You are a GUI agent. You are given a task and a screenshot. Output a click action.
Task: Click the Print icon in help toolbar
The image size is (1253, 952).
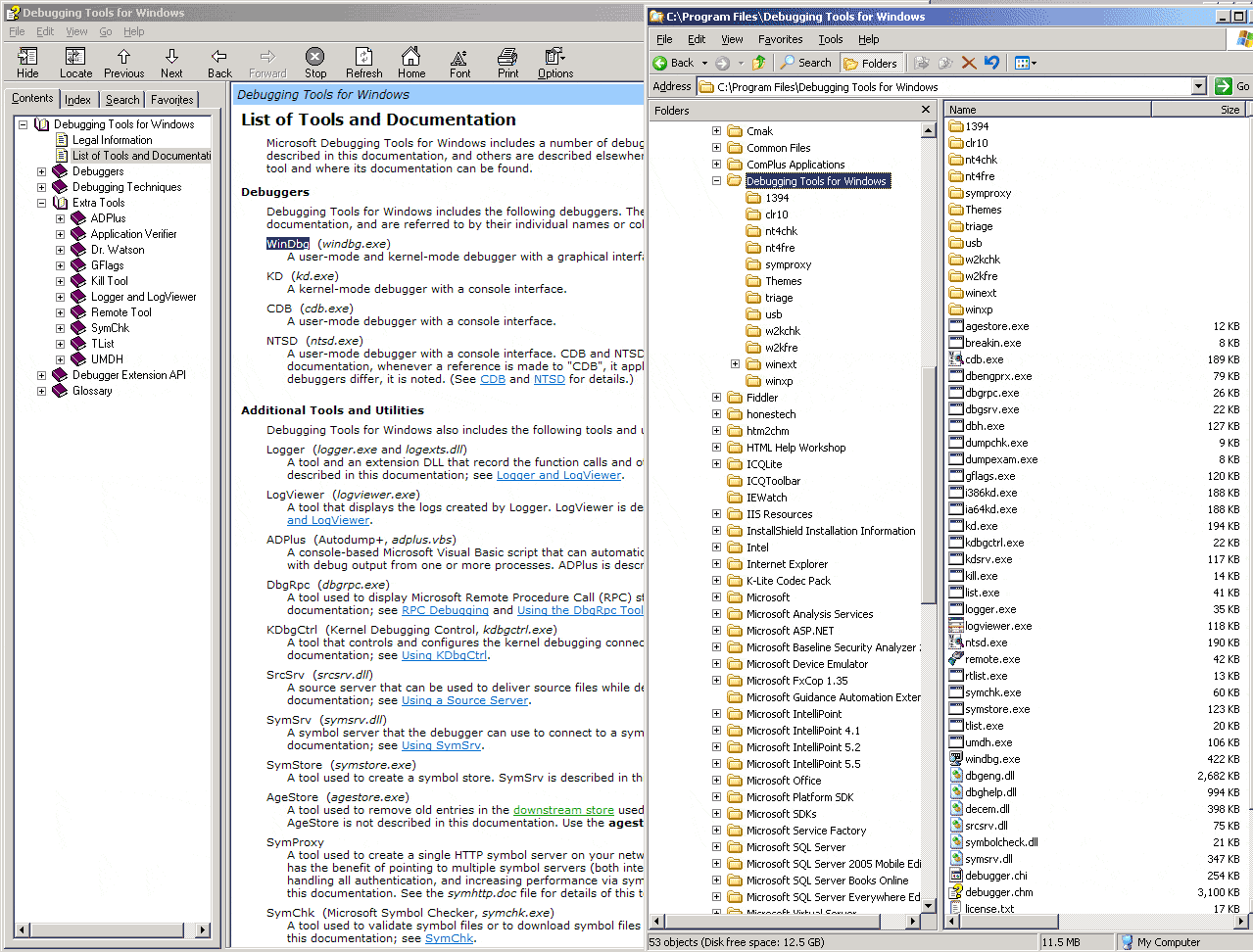(507, 63)
